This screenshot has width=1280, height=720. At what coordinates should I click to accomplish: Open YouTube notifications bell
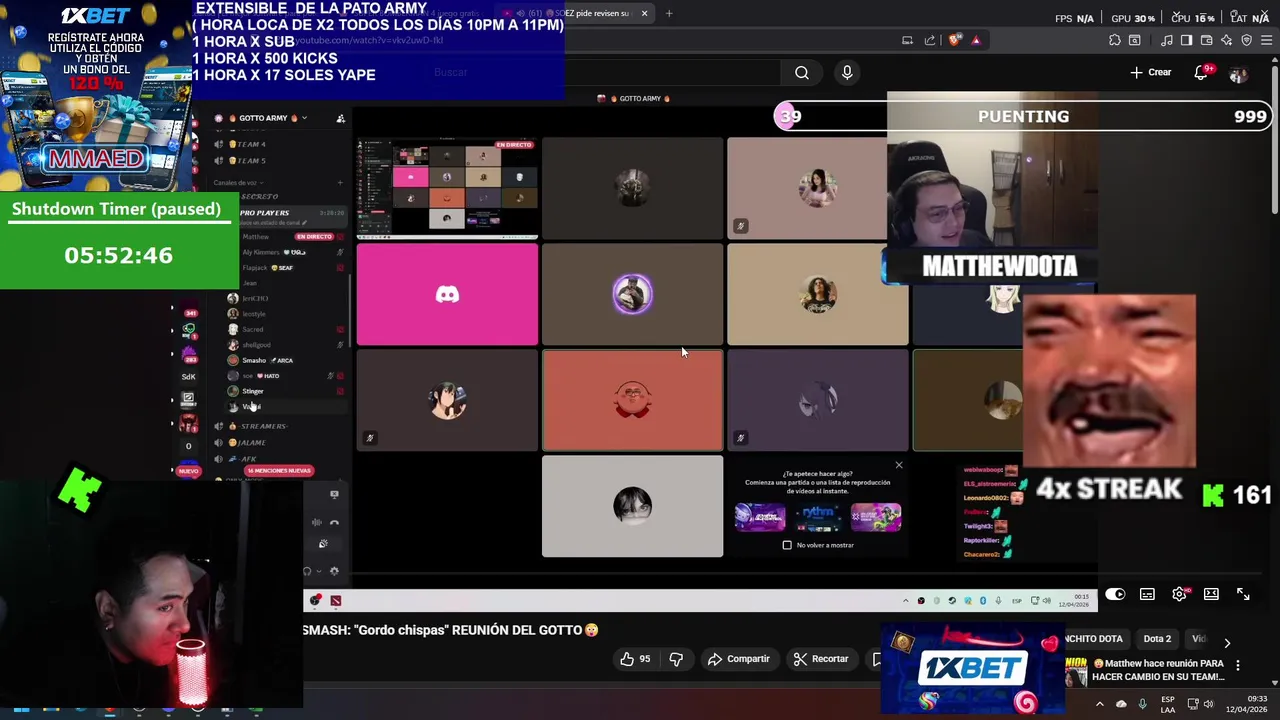pyautogui.click(x=1202, y=72)
